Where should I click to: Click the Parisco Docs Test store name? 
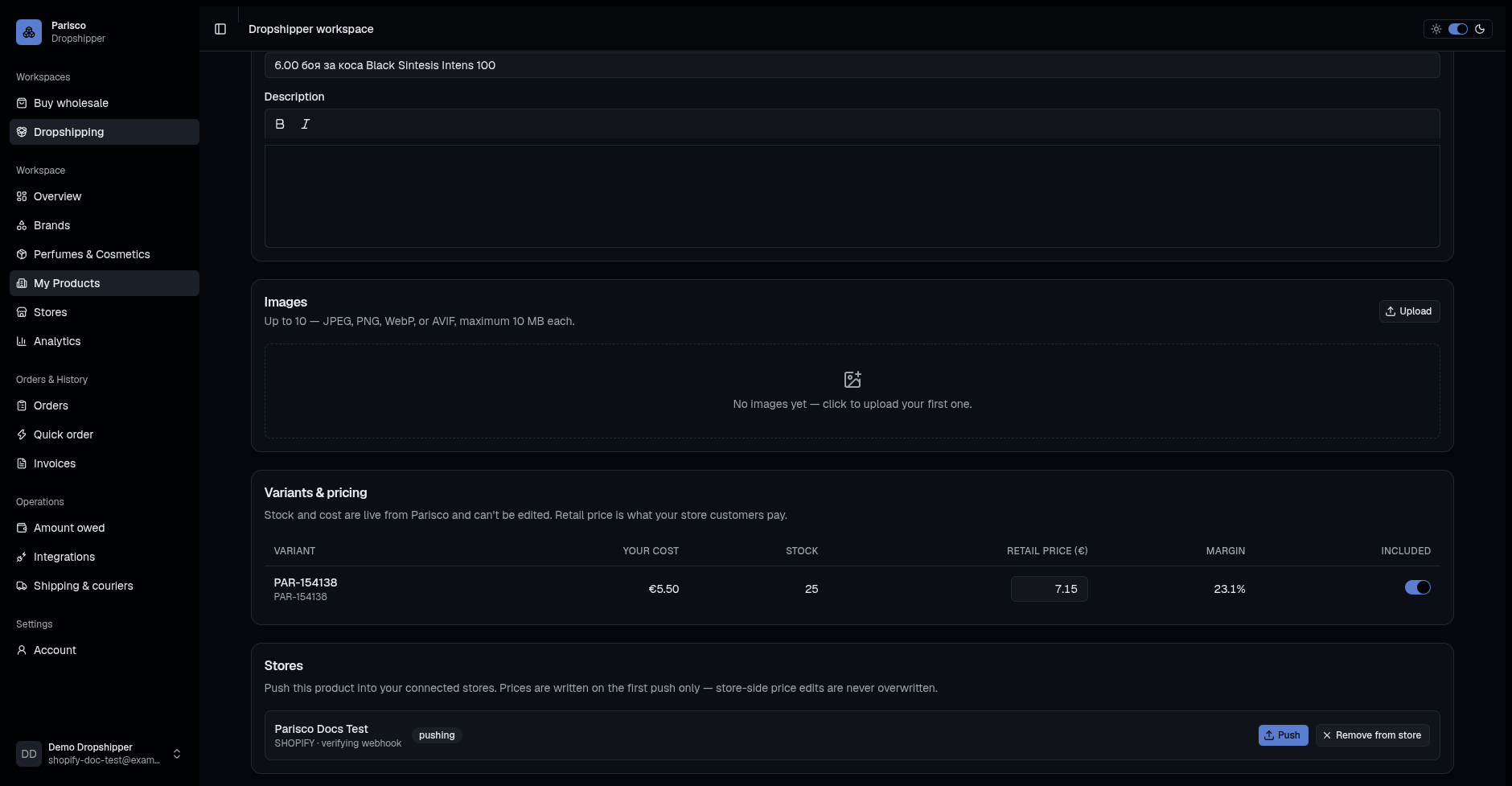point(321,729)
